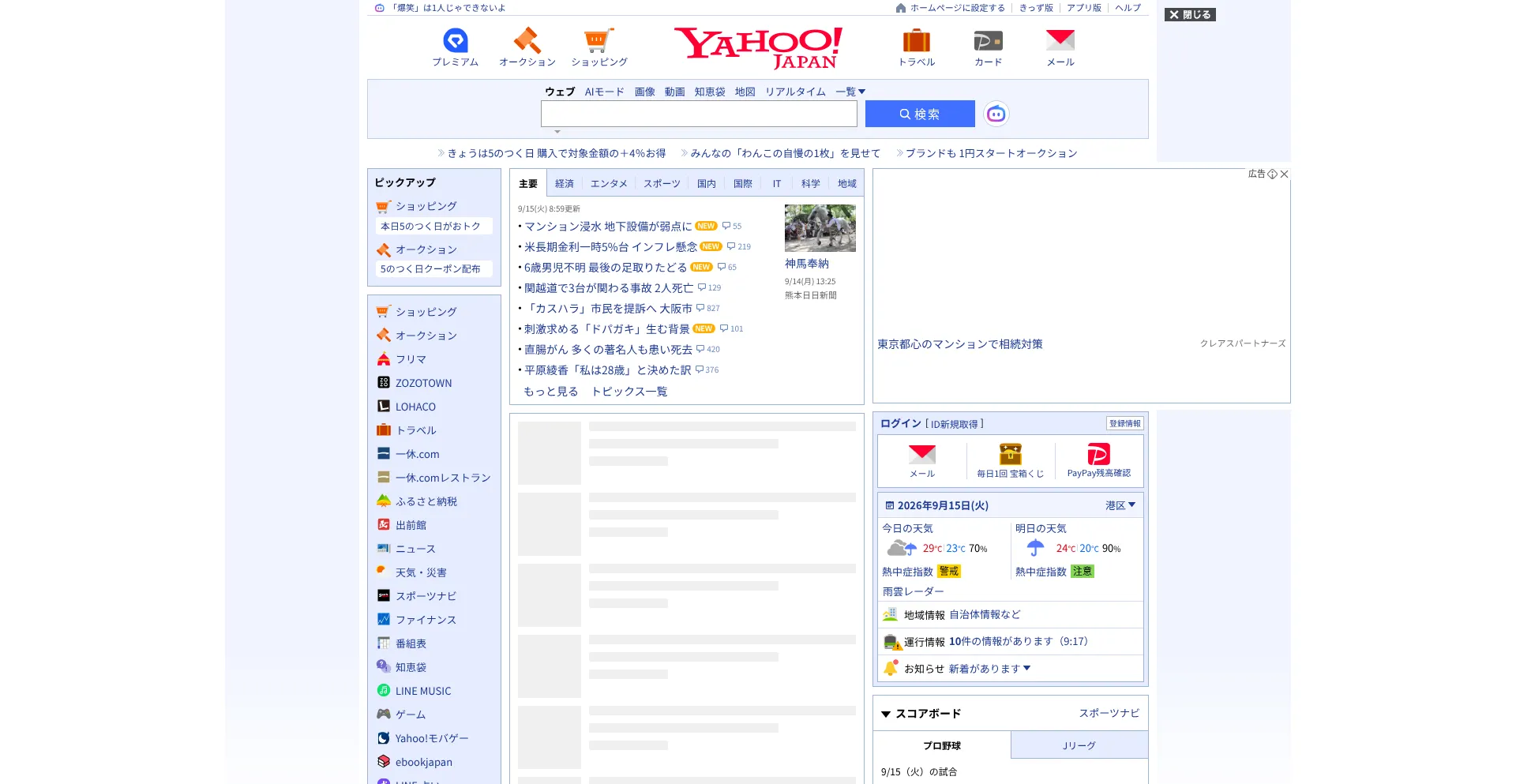Click the 天気・災害 icon in the sidebar
Viewport: 1516px width, 784px height.
point(384,572)
